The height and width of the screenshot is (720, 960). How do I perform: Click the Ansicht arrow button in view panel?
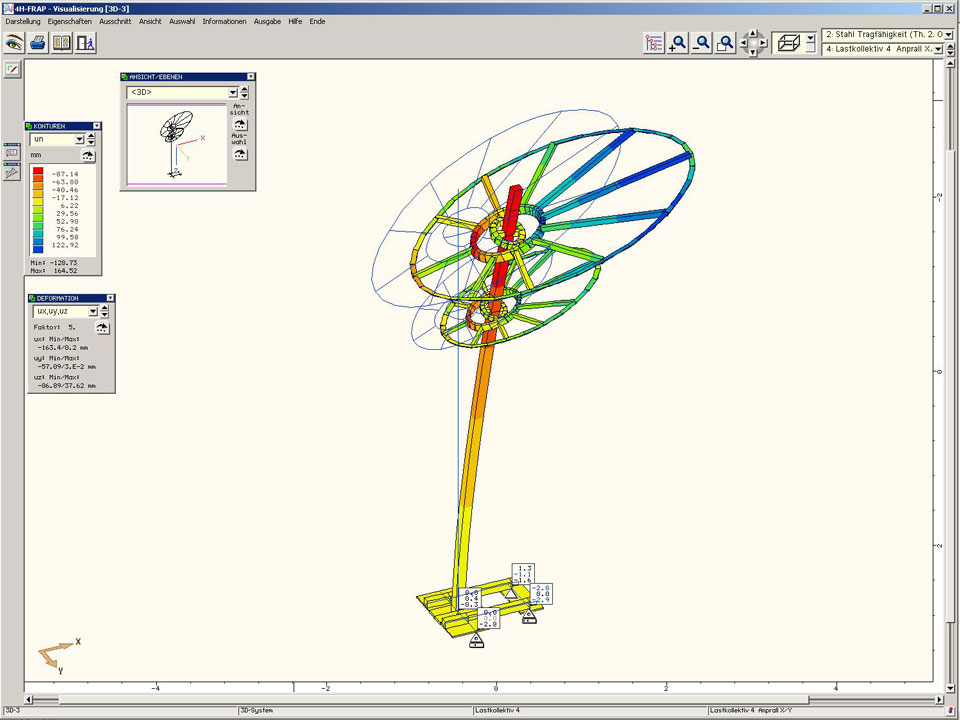[x=240, y=125]
